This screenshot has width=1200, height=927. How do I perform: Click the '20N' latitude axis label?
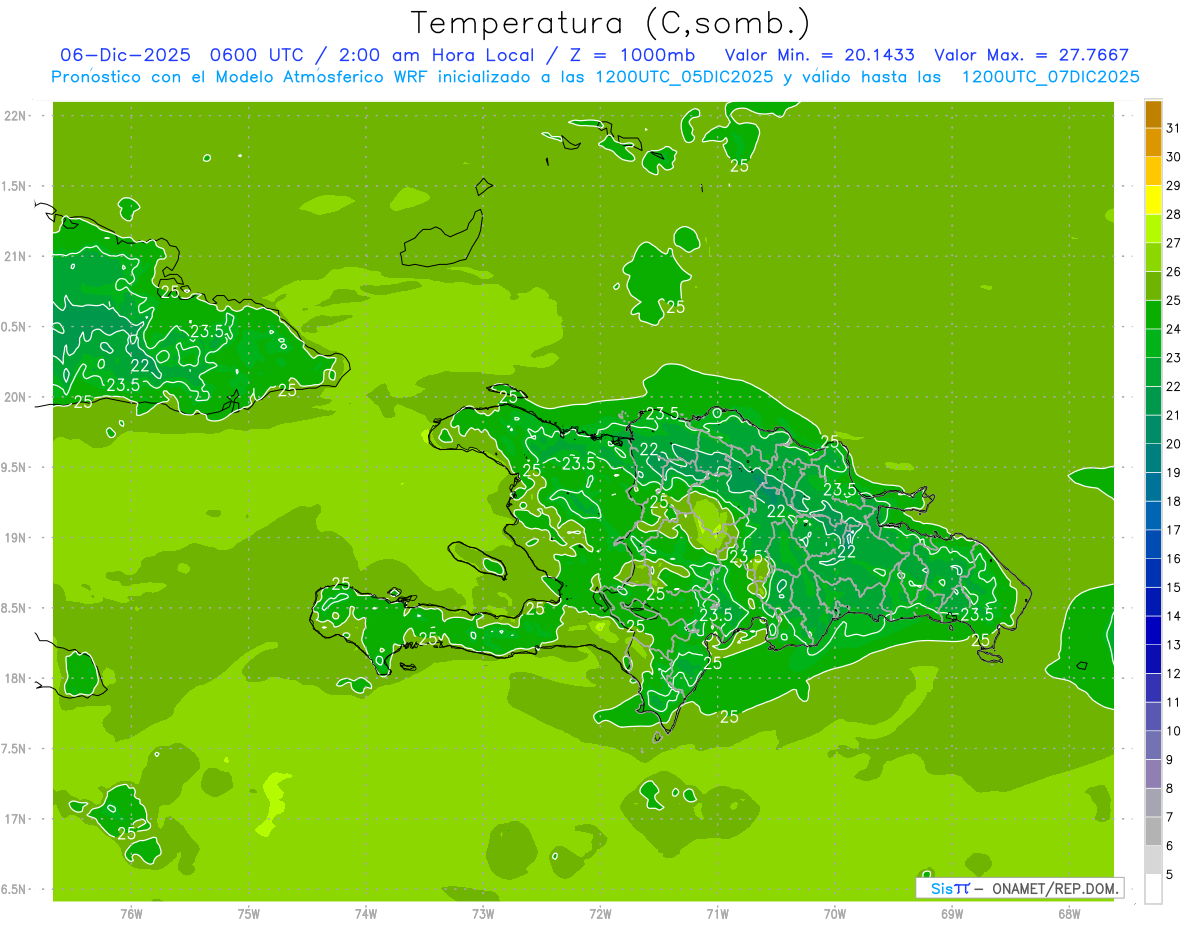[16, 397]
